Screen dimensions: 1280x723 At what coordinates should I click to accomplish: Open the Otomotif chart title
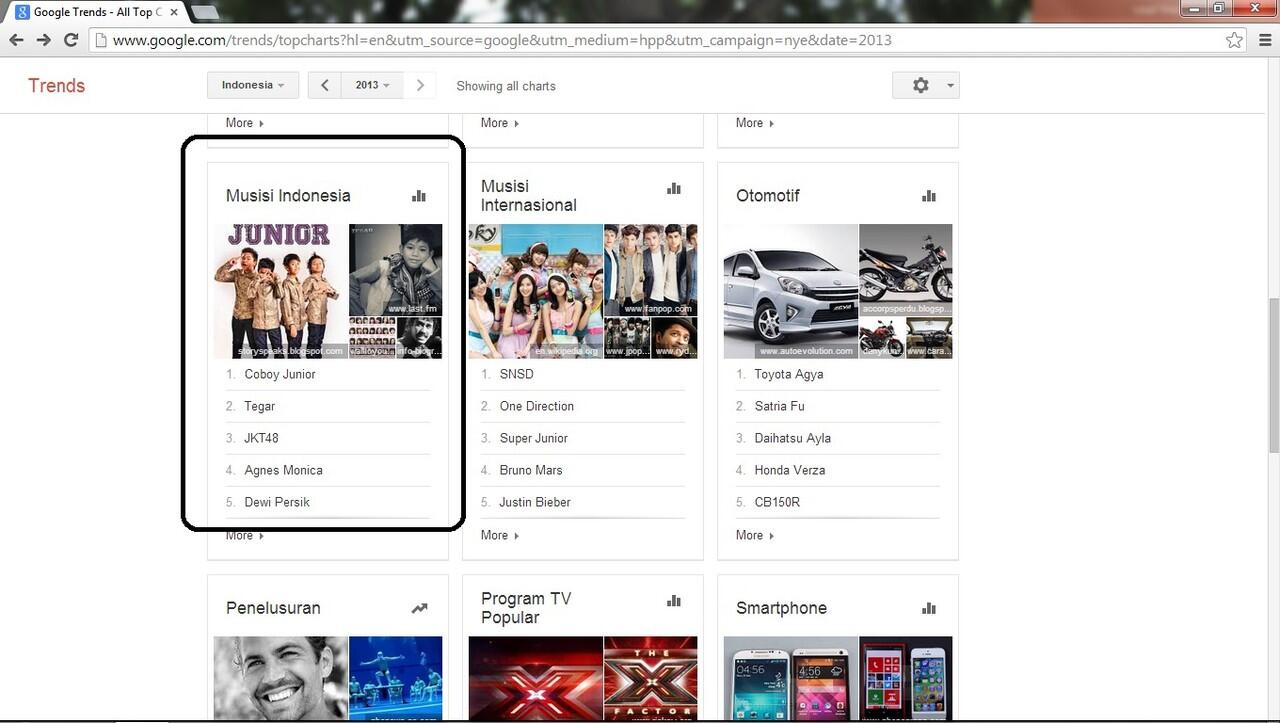coord(768,196)
